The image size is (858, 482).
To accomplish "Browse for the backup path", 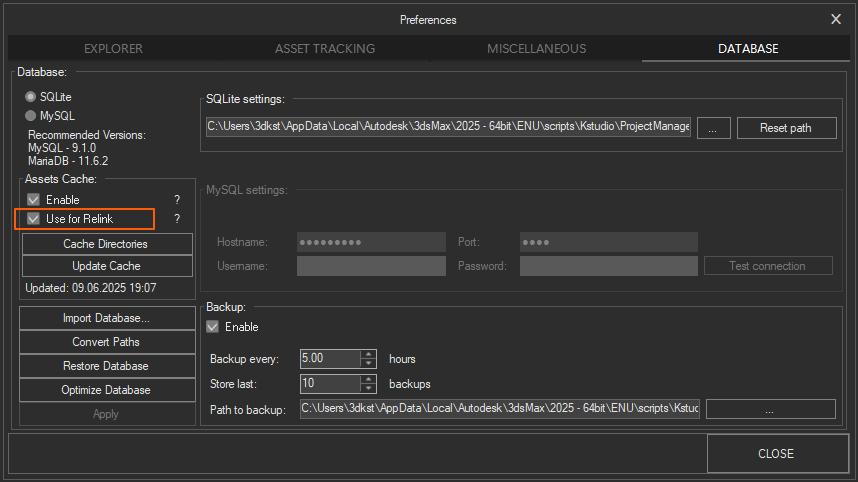I will click(770, 409).
